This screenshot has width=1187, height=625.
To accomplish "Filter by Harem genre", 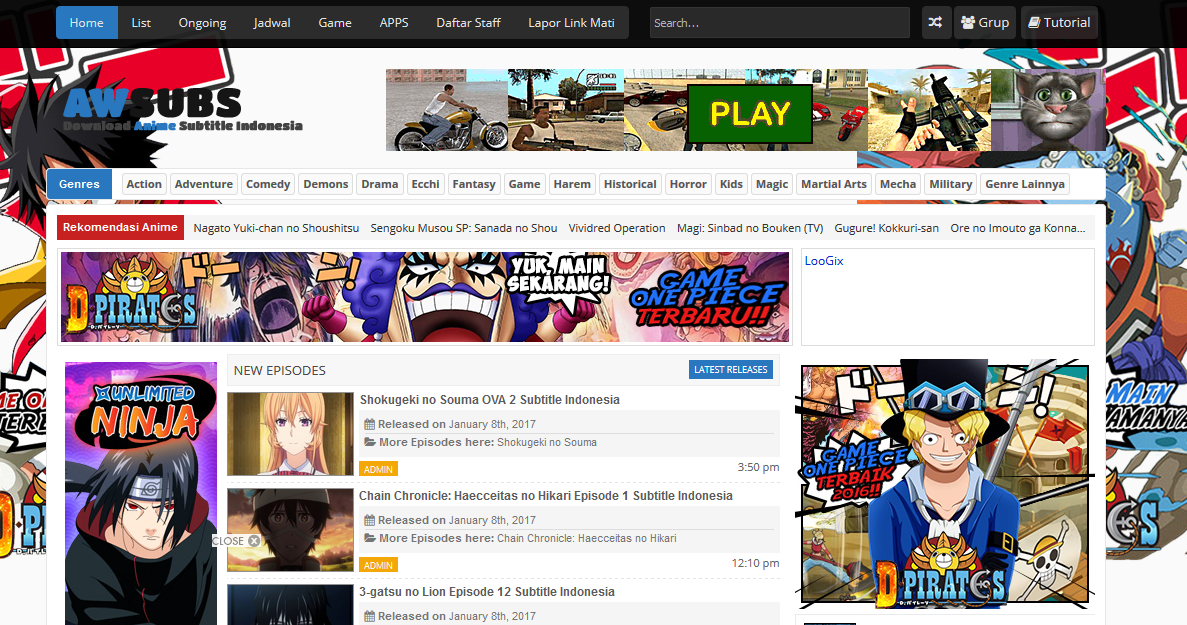I will pyautogui.click(x=572, y=184).
